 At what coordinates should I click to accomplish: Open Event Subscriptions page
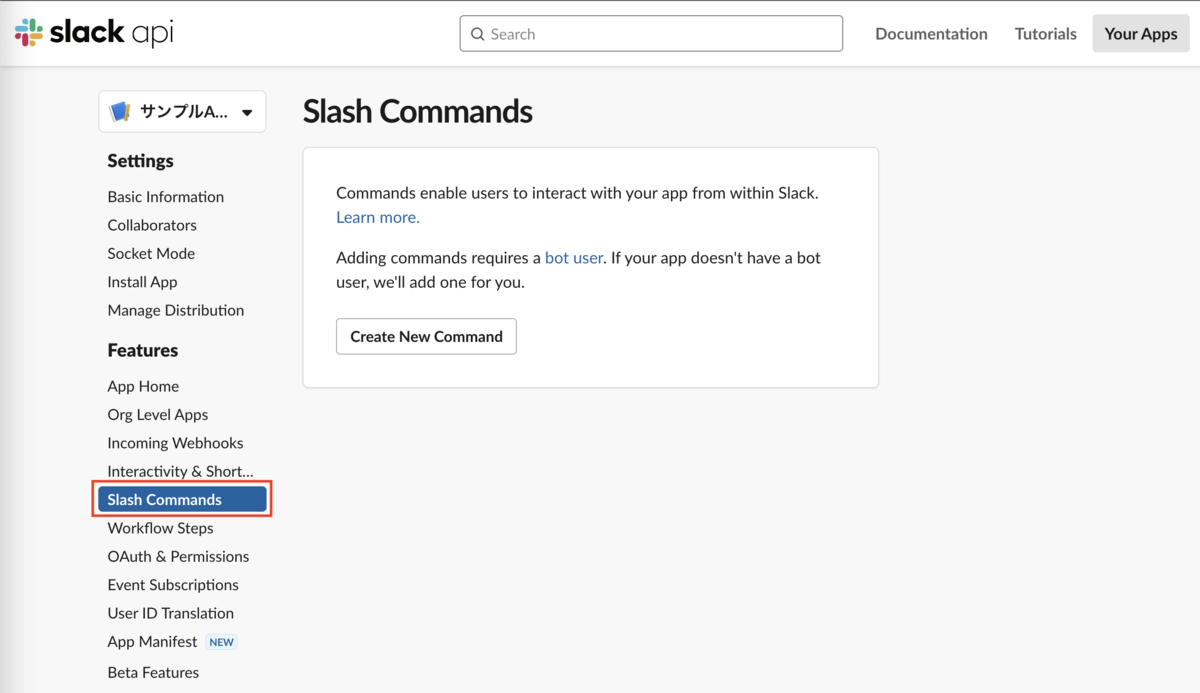(173, 585)
